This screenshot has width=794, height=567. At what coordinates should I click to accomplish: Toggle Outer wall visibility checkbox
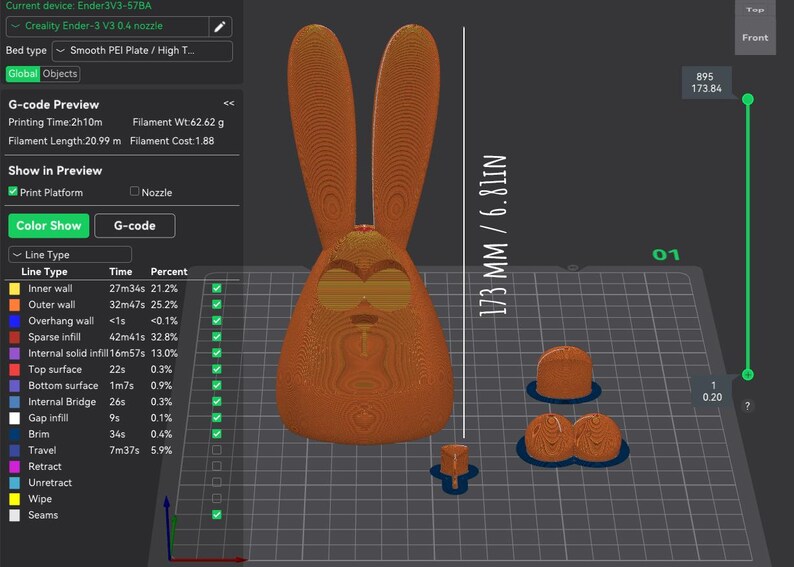[217, 305]
